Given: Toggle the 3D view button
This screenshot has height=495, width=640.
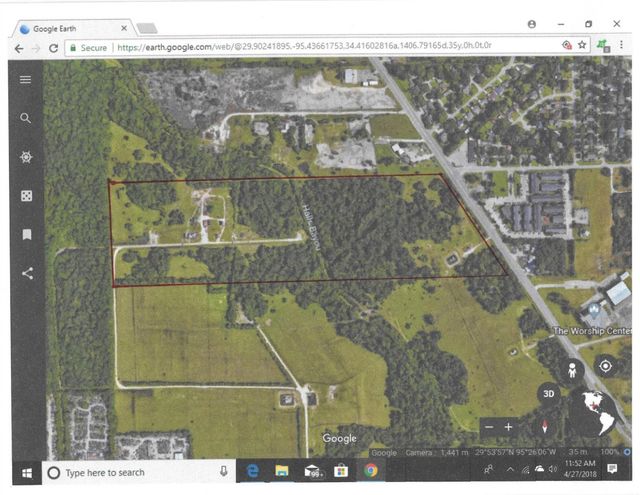Looking at the screenshot, I should (x=549, y=394).
